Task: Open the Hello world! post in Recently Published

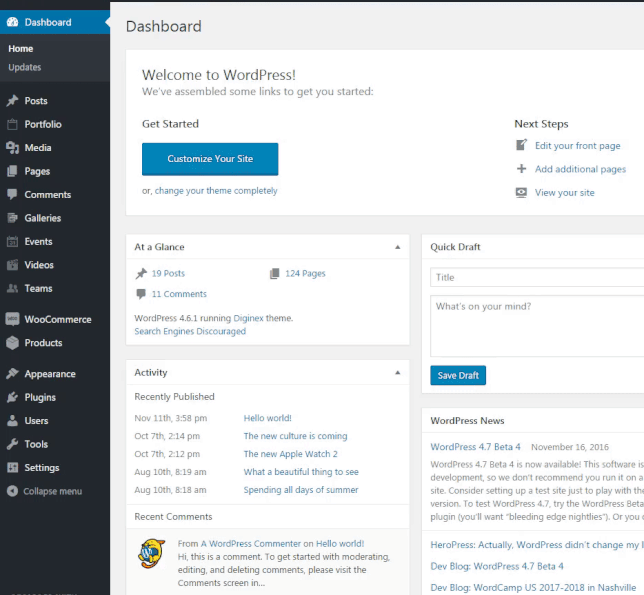Action: pos(267,418)
